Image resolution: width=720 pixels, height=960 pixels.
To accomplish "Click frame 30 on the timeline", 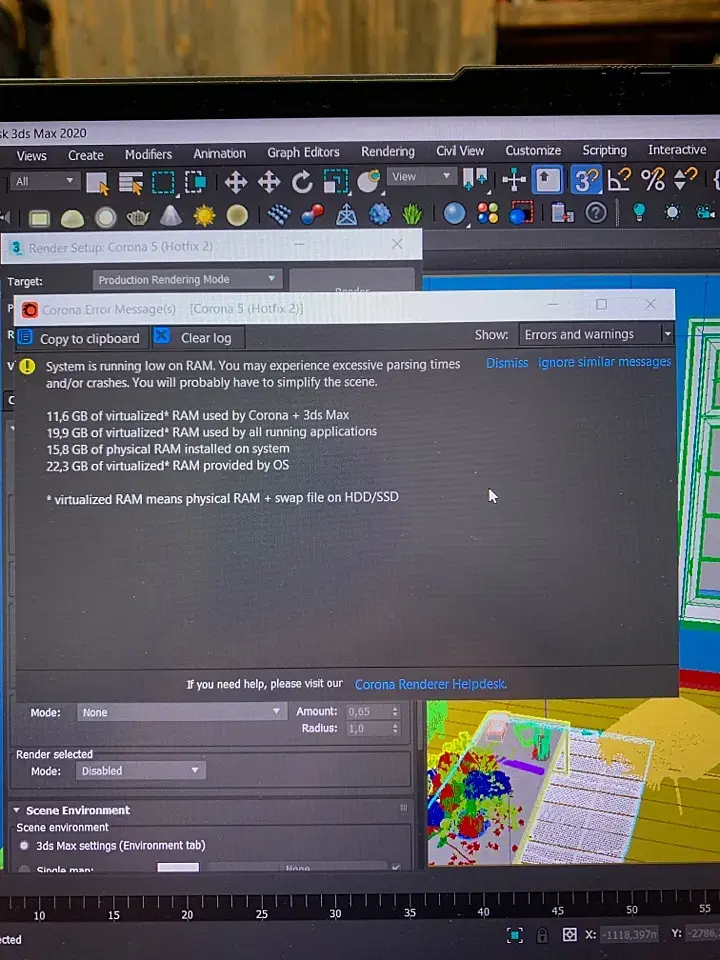I will coord(335,913).
